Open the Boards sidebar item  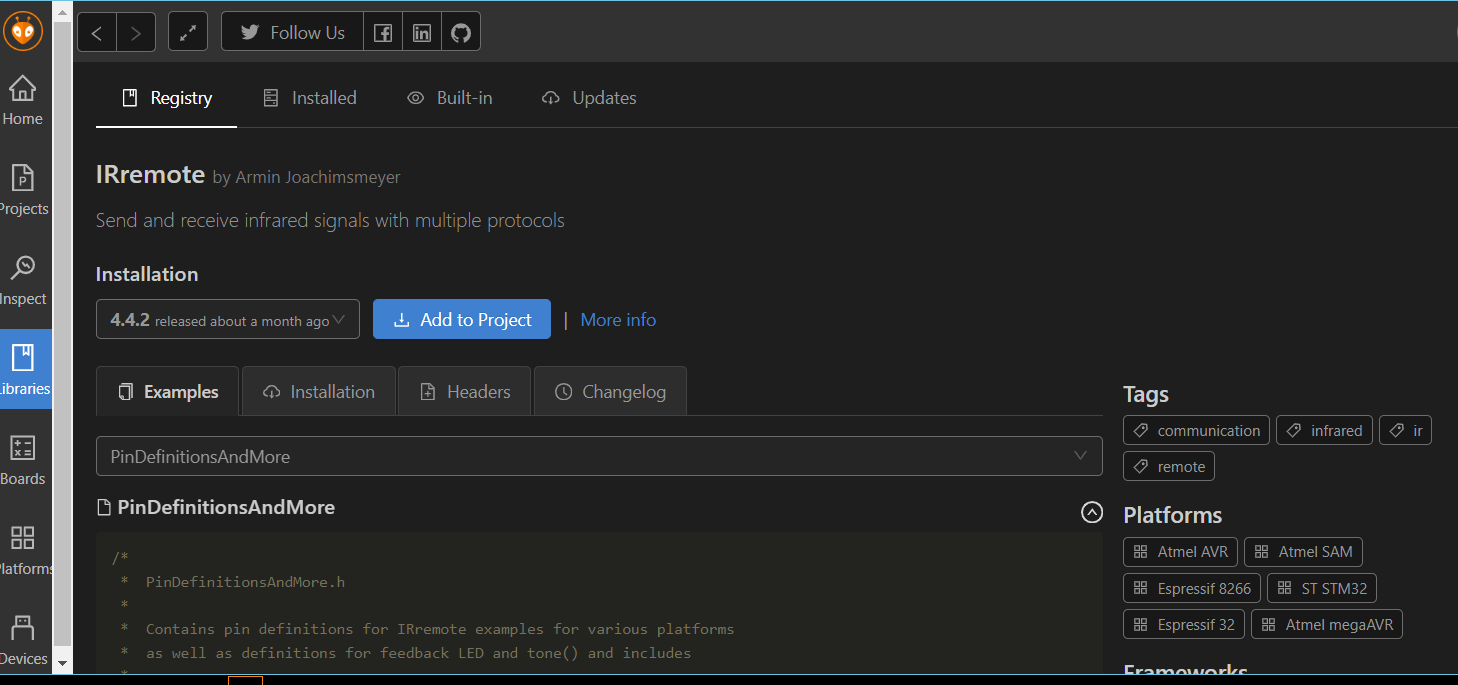23,461
